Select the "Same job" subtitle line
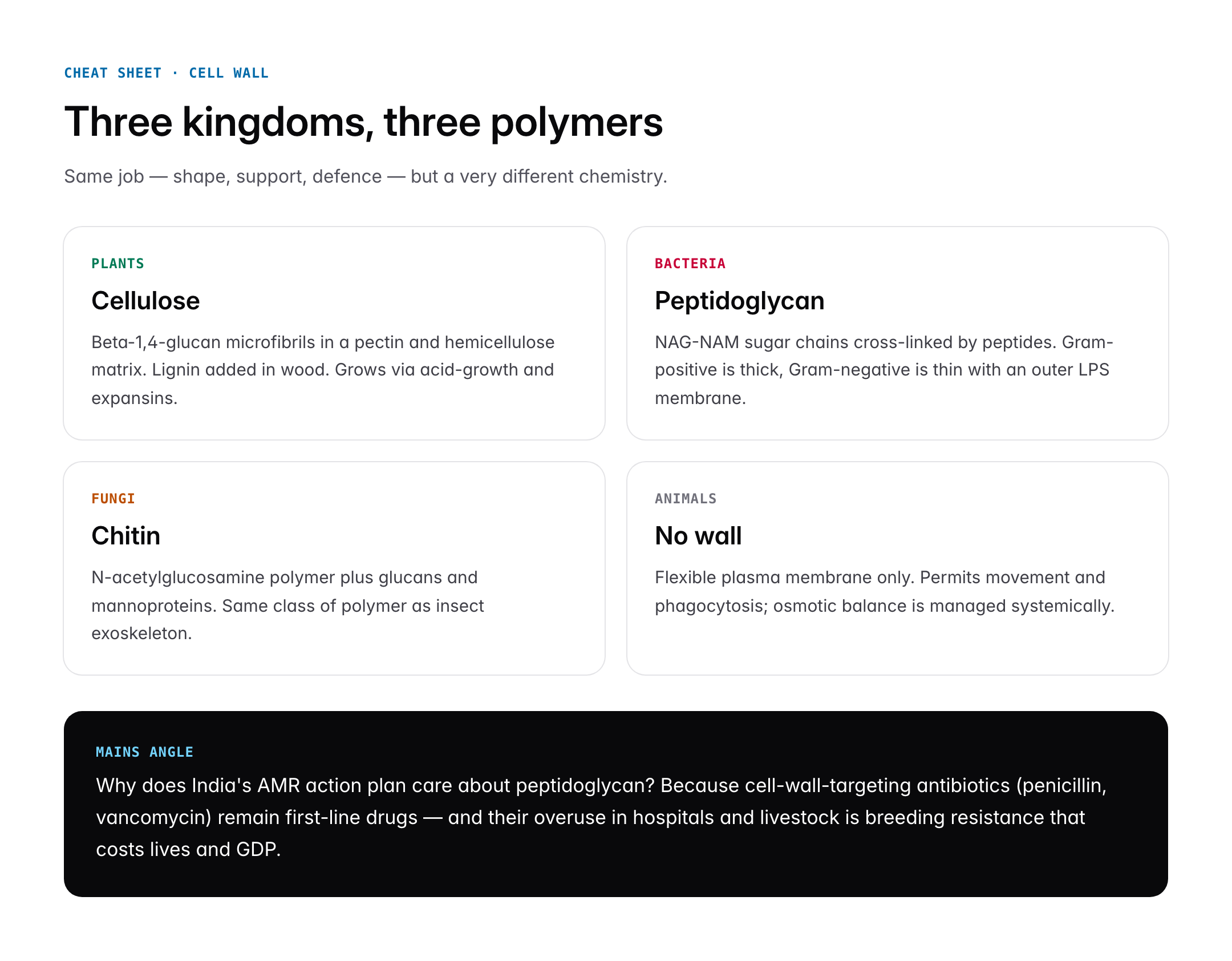Viewport: 1232px width, 961px height. pos(365,176)
